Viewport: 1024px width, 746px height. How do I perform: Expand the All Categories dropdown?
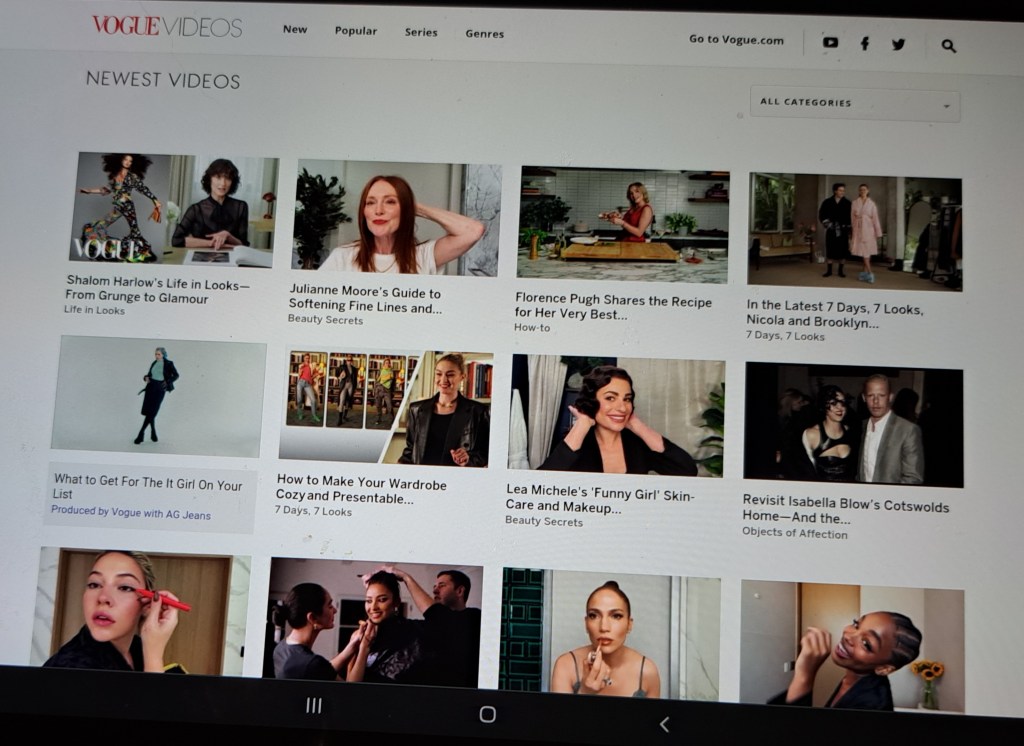pyautogui.click(x=854, y=103)
